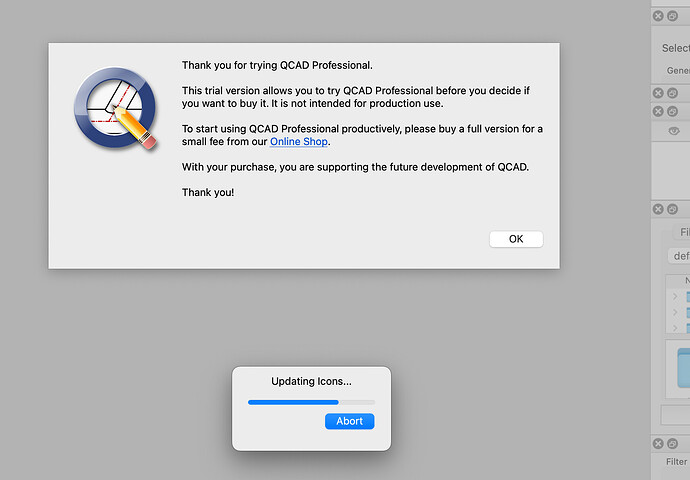The image size is (690, 480).
Task: Abort the Updating Icons process
Action: (349, 421)
